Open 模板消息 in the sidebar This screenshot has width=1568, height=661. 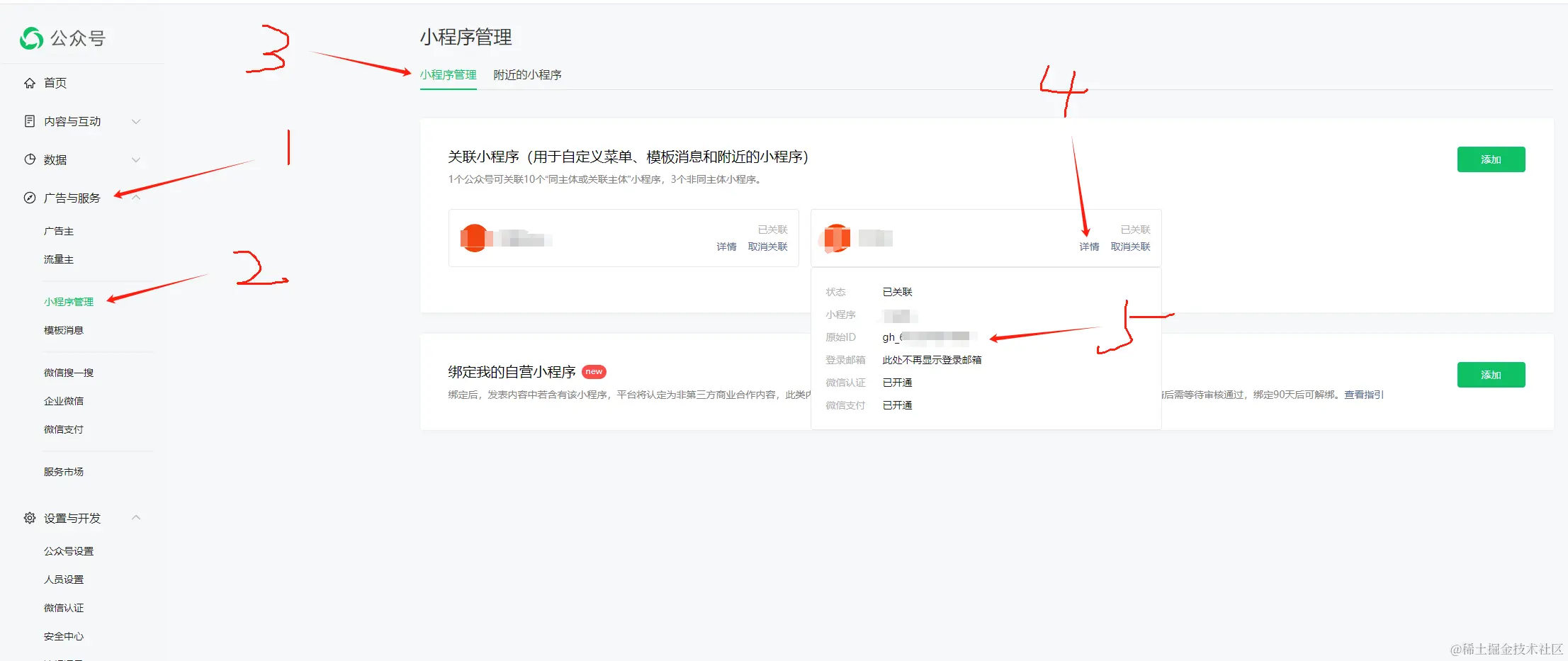coord(64,330)
